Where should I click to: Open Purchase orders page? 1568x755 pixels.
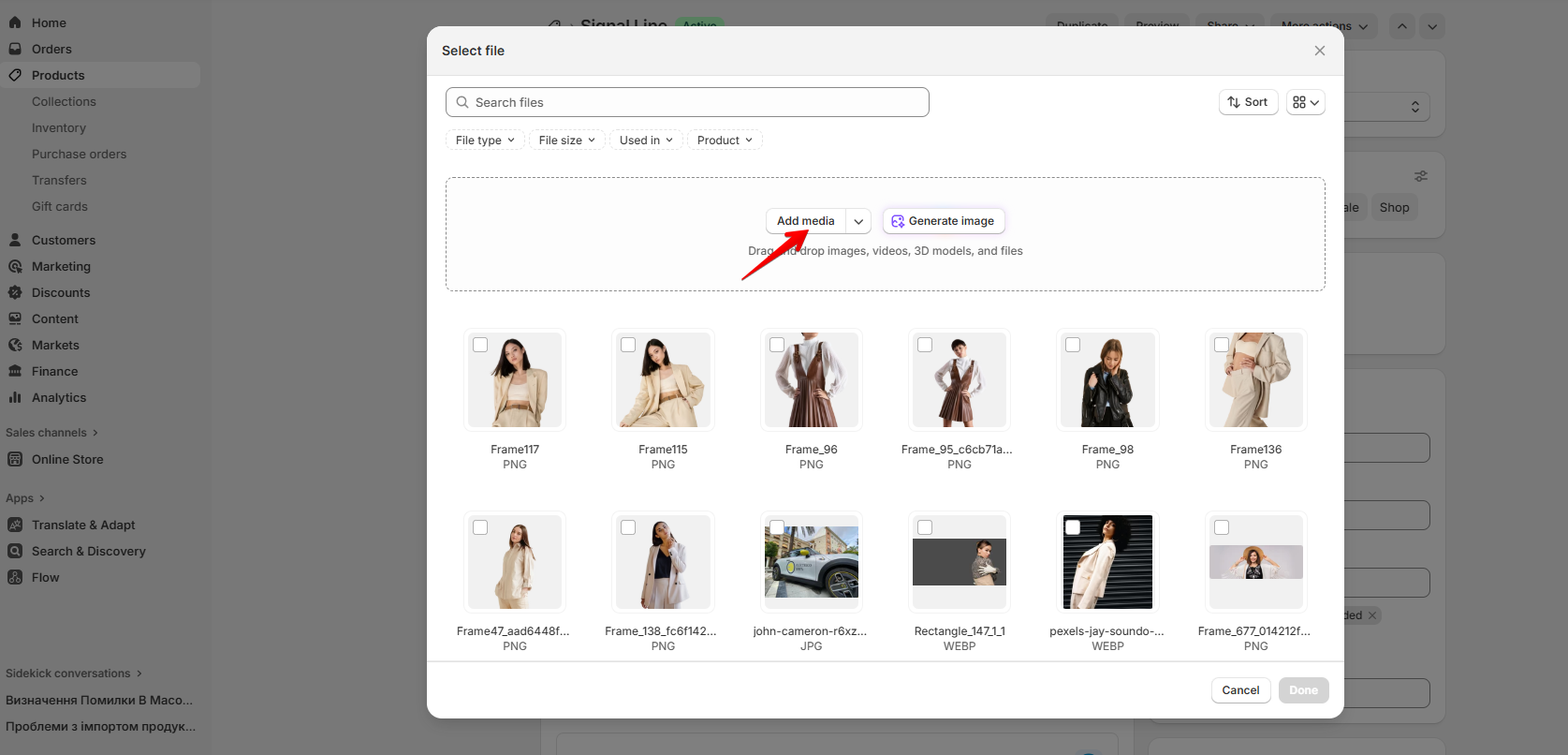(79, 154)
